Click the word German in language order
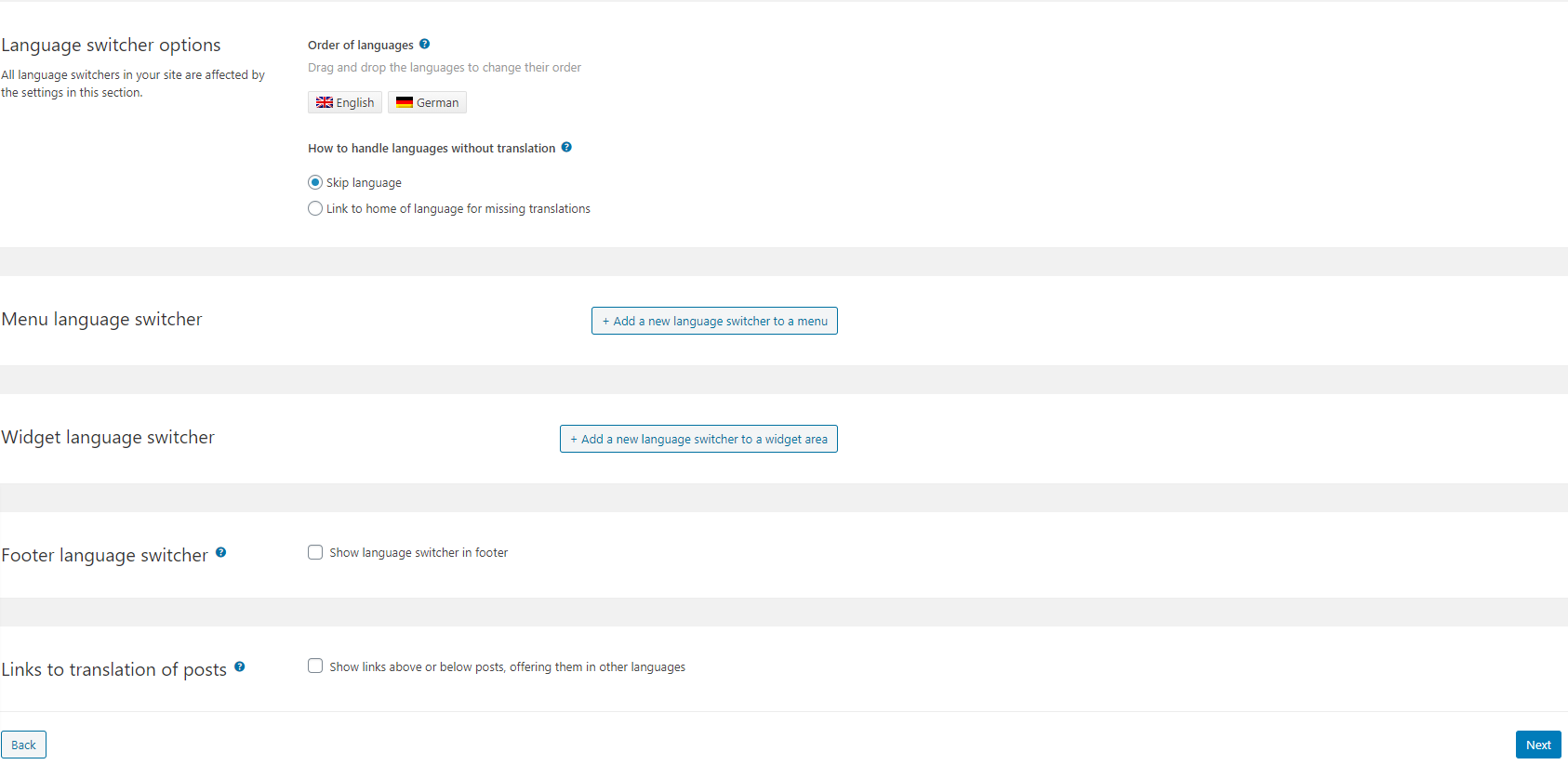 point(437,103)
